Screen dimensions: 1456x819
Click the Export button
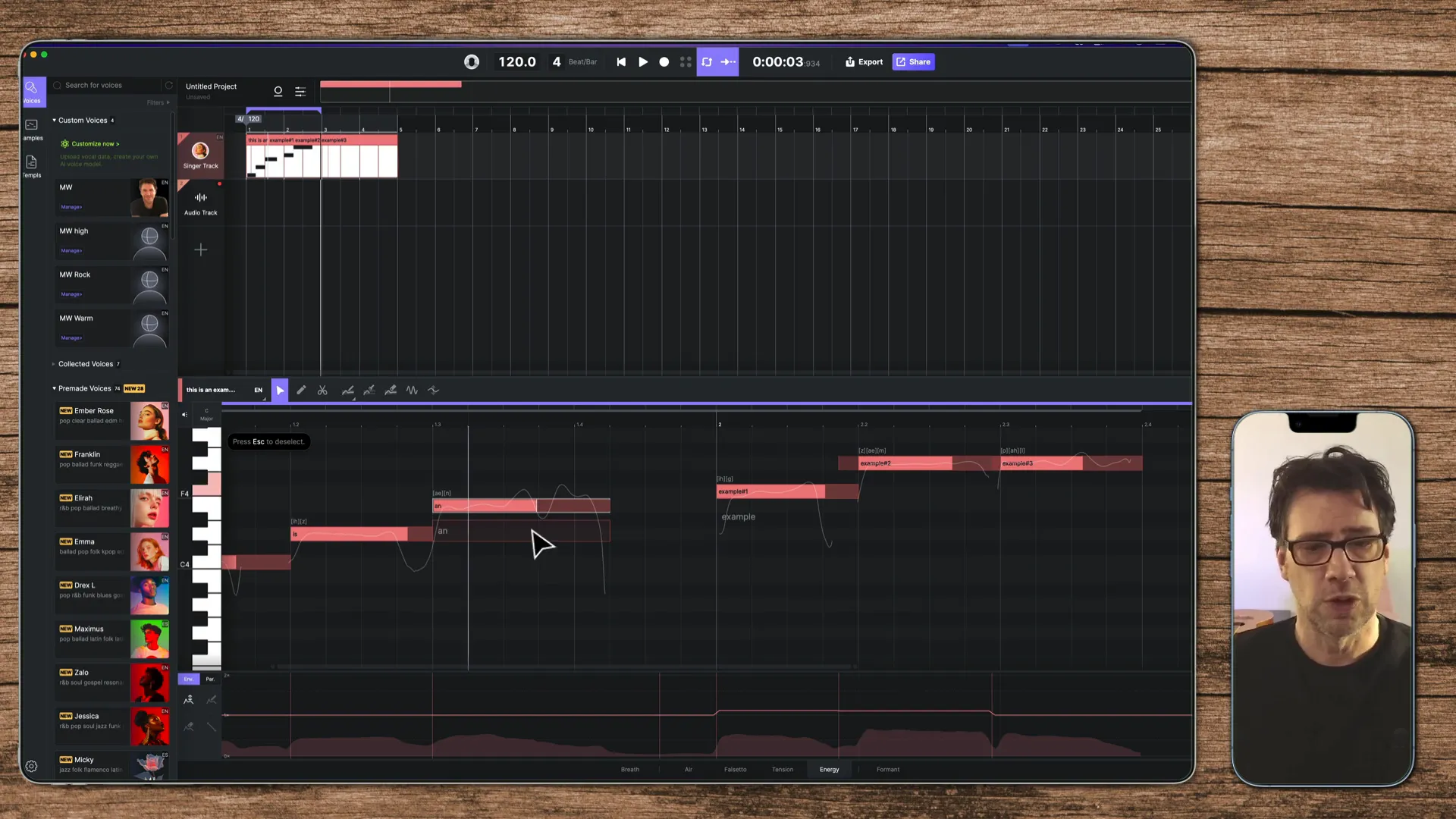pos(864,62)
